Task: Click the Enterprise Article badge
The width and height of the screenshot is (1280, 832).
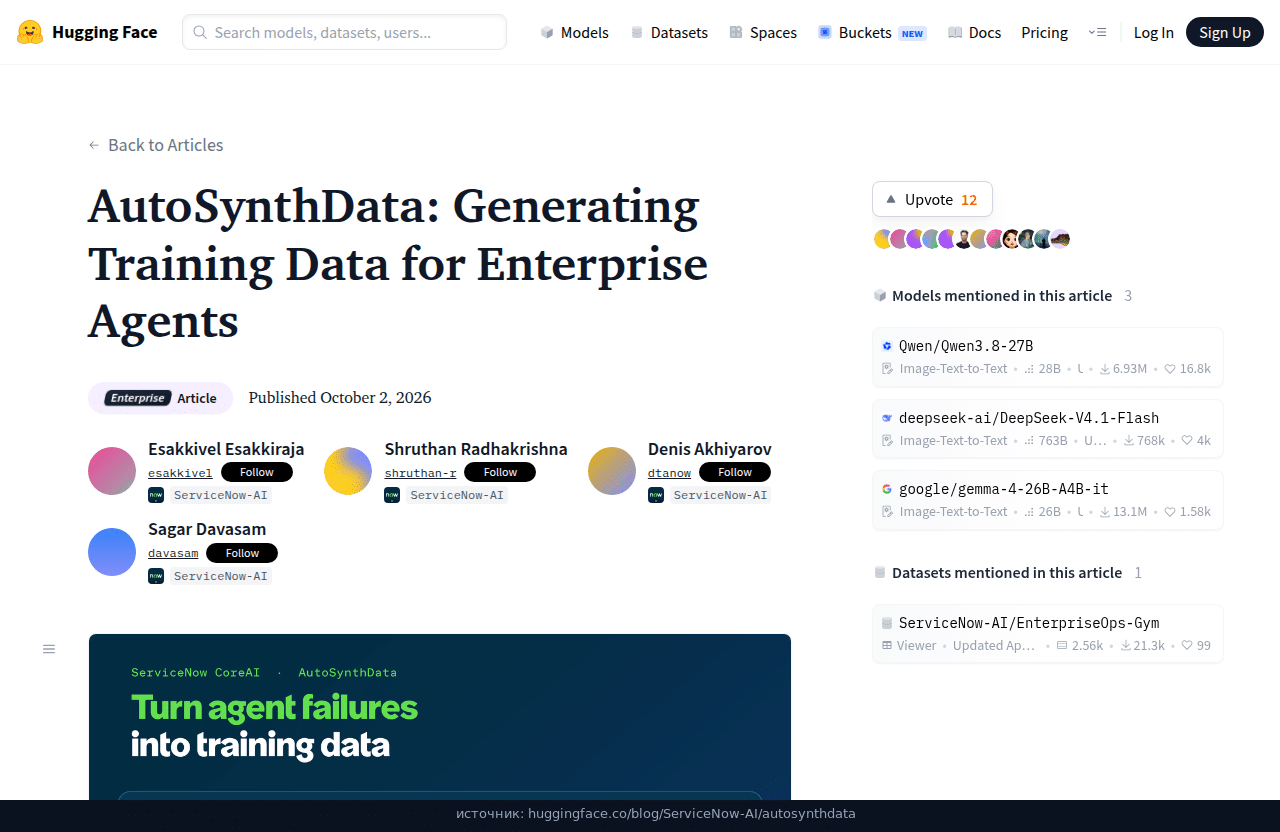Action: click(160, 398)
